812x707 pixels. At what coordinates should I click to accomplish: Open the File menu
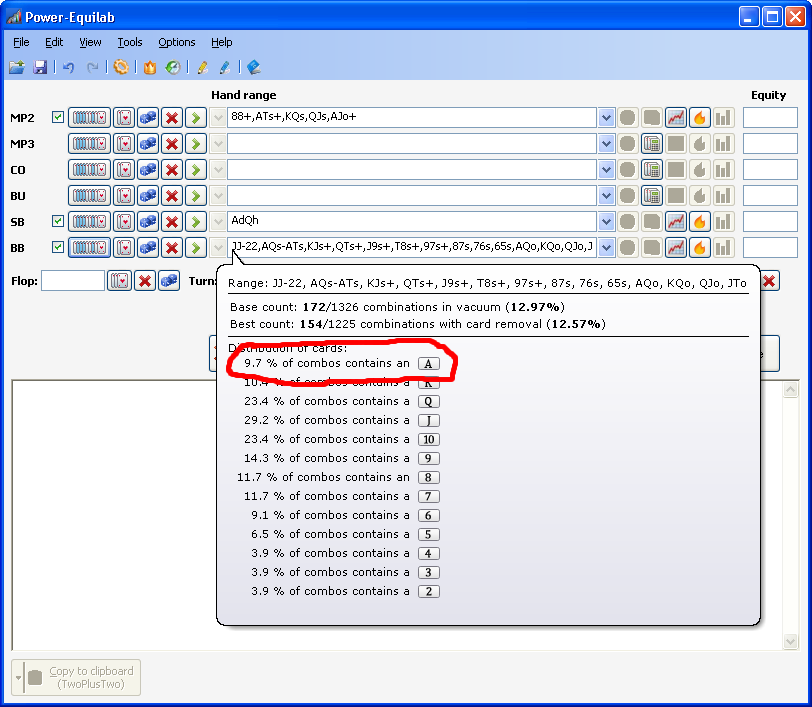(x=21, y=42)
